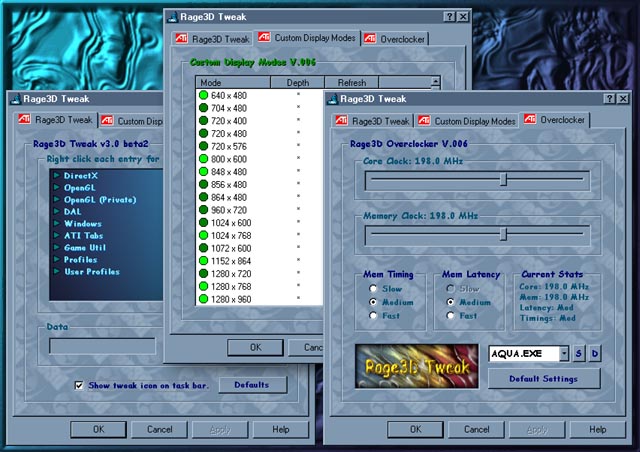
Task: Open the AQUA.EXE profile dropdown
Action: (x=564, y=354)
